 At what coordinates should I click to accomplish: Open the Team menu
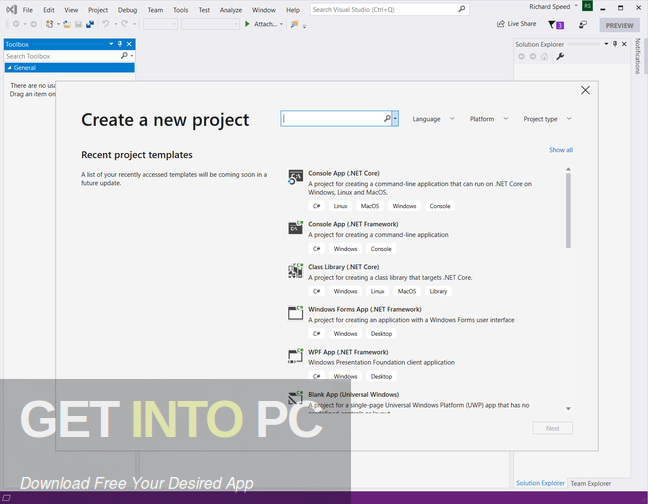pyautogui.click(x=155, y=10)
